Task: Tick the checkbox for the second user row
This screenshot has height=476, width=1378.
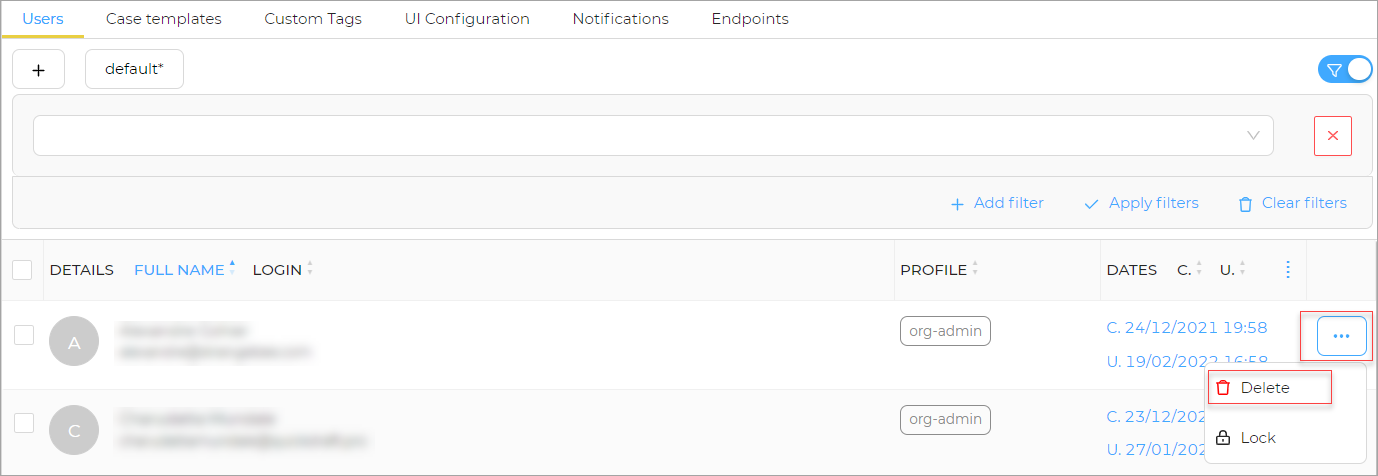Action: [x=23, y=422]
